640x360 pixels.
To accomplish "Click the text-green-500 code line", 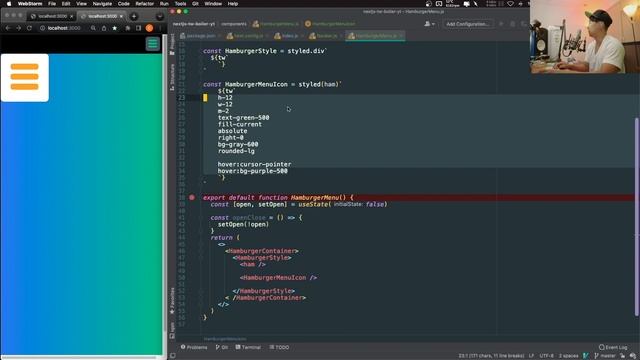I will (x=243, y=118).
